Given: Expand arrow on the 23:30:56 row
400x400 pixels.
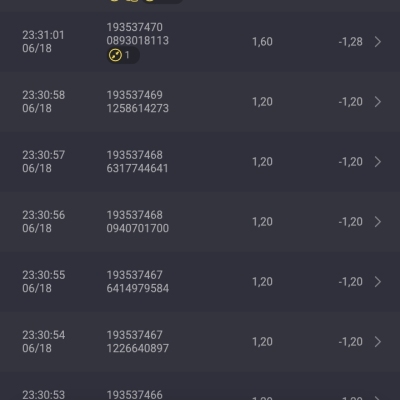Looking at the screenshot, I should pyautogui.click(x=378, y=222).
